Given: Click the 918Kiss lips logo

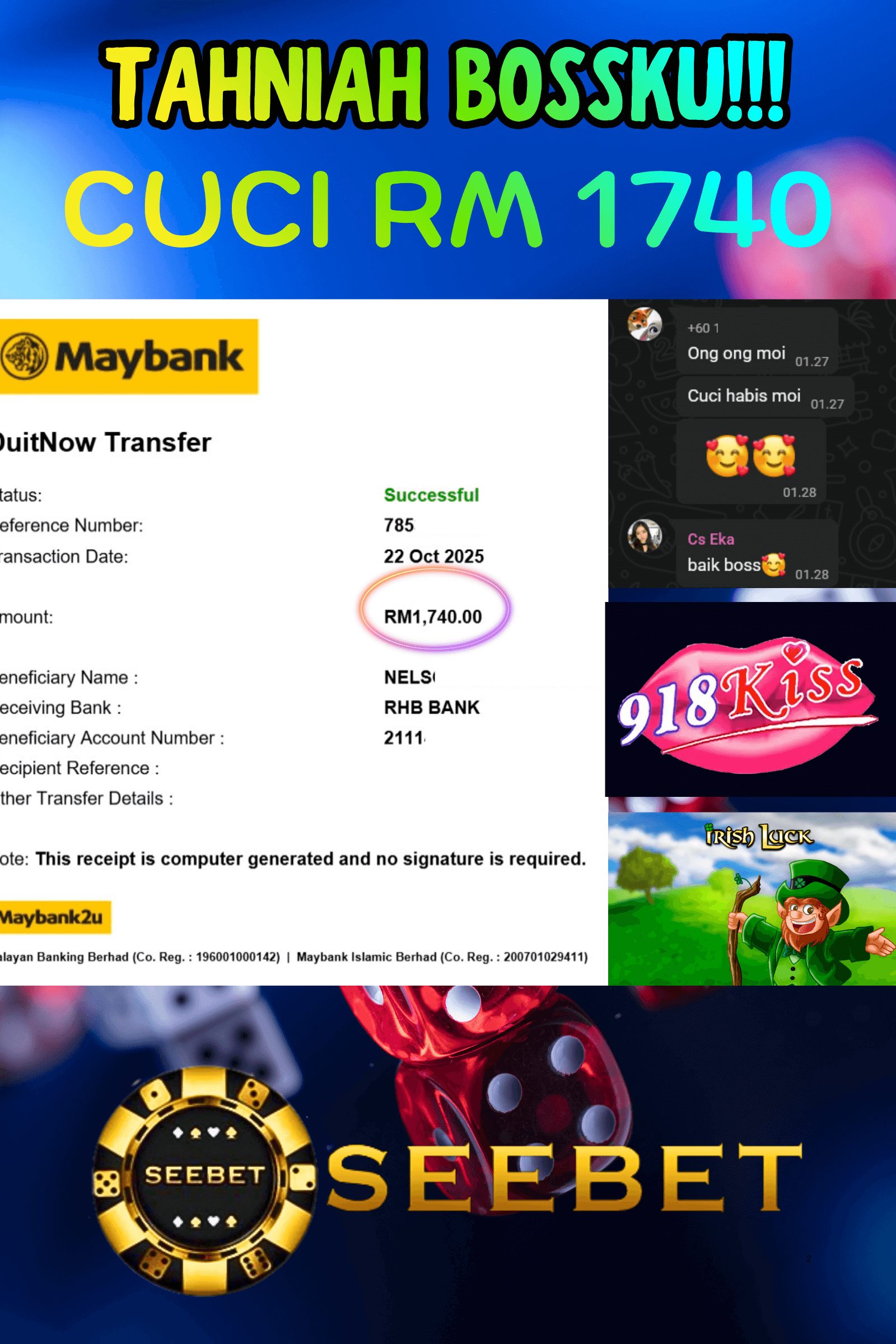Looking at the screenshot, I should click(747, 704).
